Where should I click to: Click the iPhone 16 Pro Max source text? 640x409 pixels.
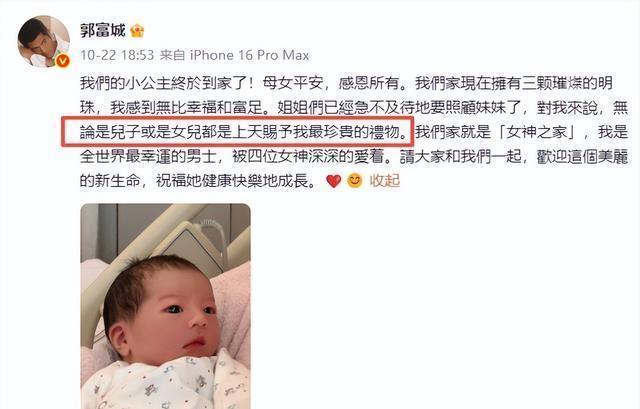[250, 56]
